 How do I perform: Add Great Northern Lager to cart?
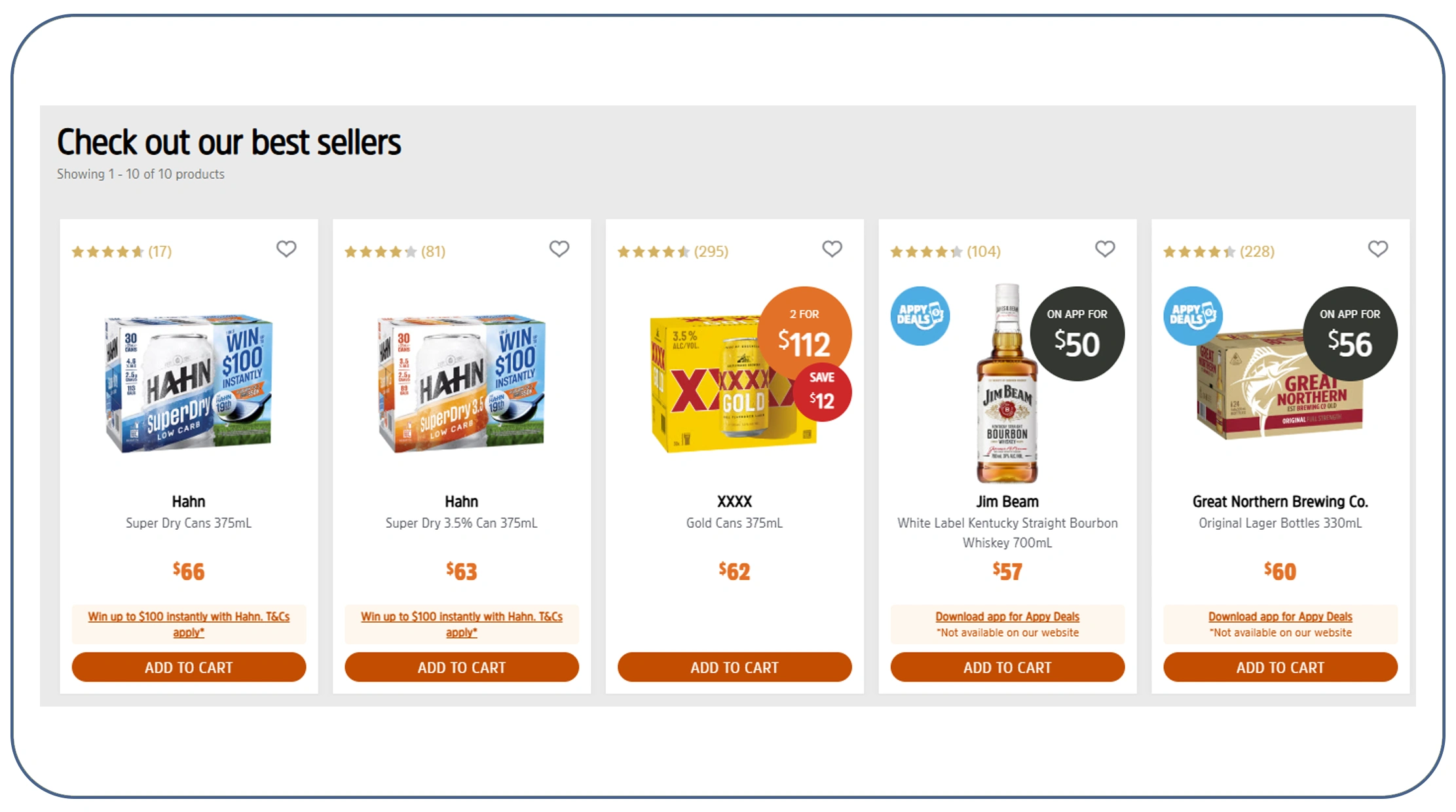pos(1280,667)
